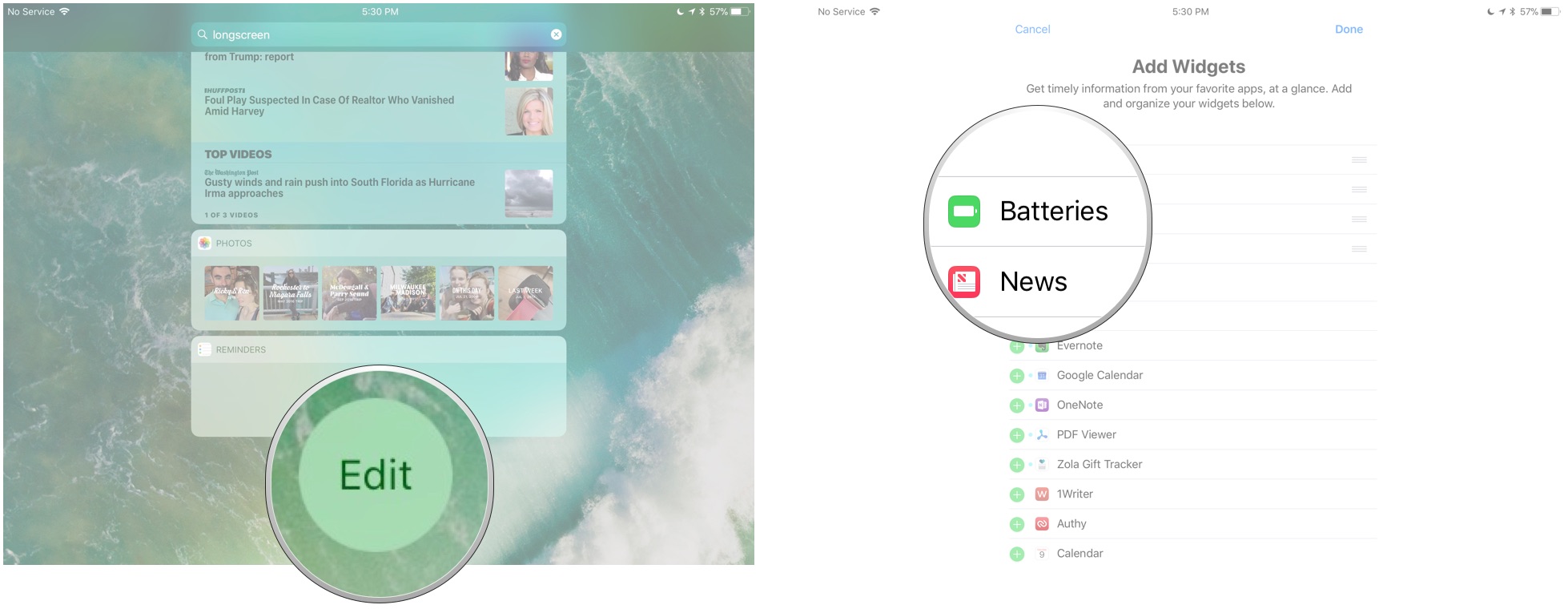Image resolution: width=1568 pixels, height=609 pixels.
Task: Select the TOP VIDEOS section heading
Action: (238, 154)
